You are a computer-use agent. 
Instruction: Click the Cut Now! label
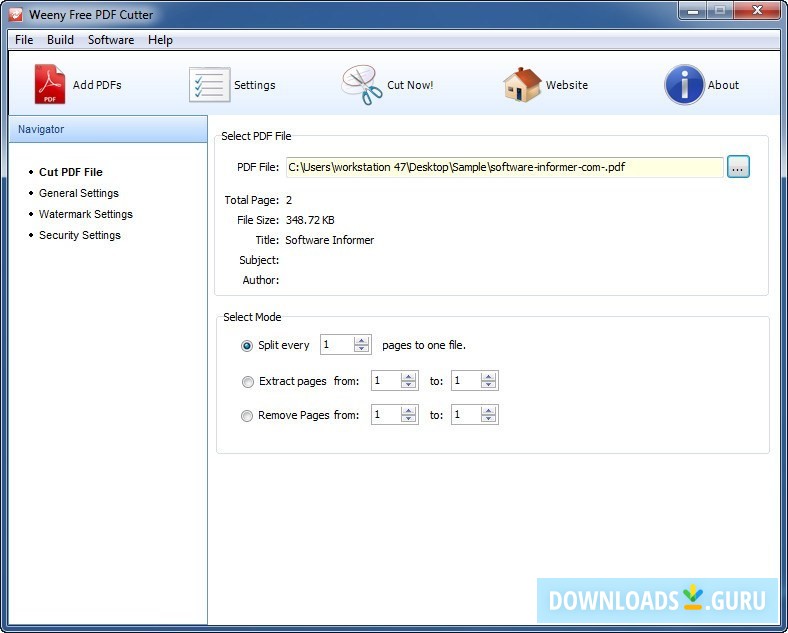tap(410, 85)
